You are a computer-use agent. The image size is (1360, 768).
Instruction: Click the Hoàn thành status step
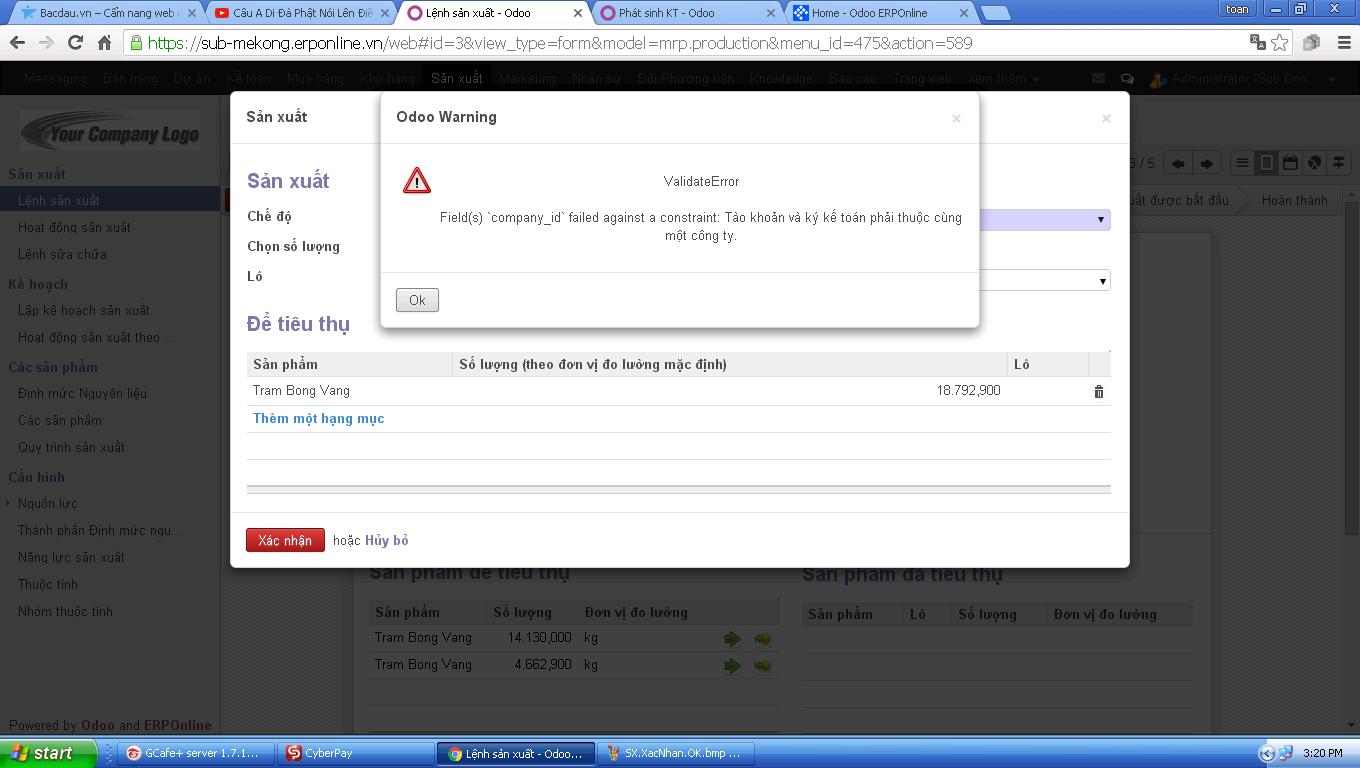[x=1294, y=200]
